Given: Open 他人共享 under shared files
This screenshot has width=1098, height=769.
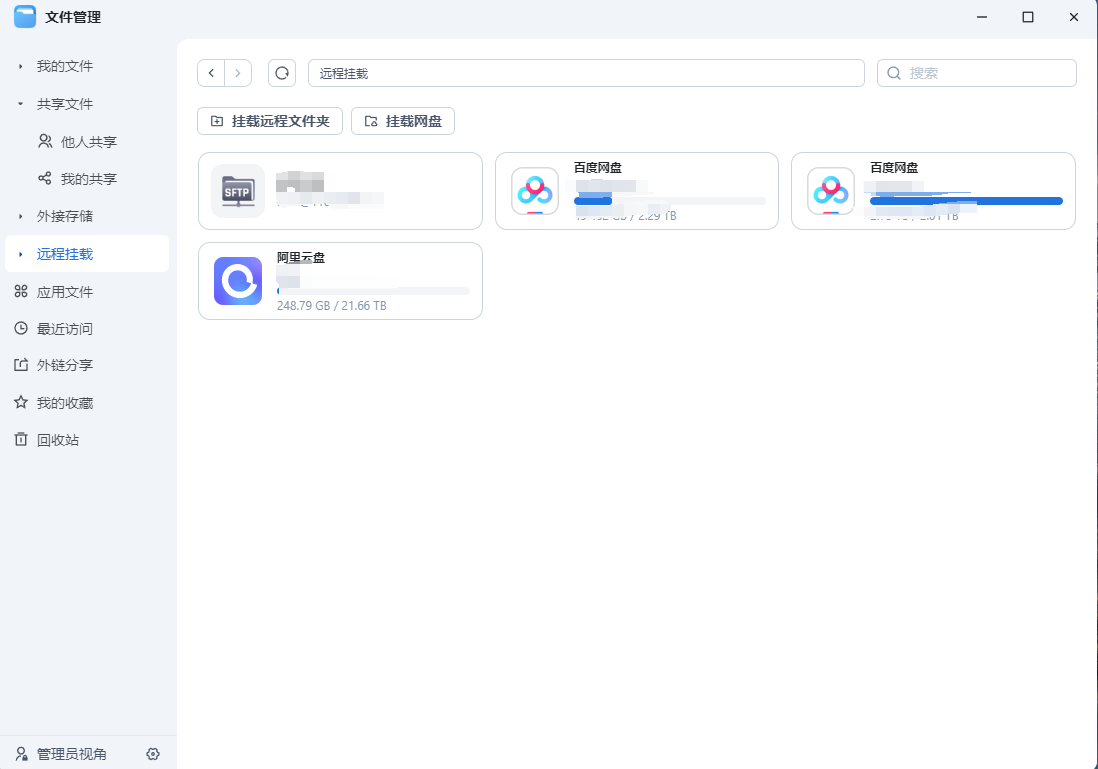Looking at the screenshot, I should (87, 141).
